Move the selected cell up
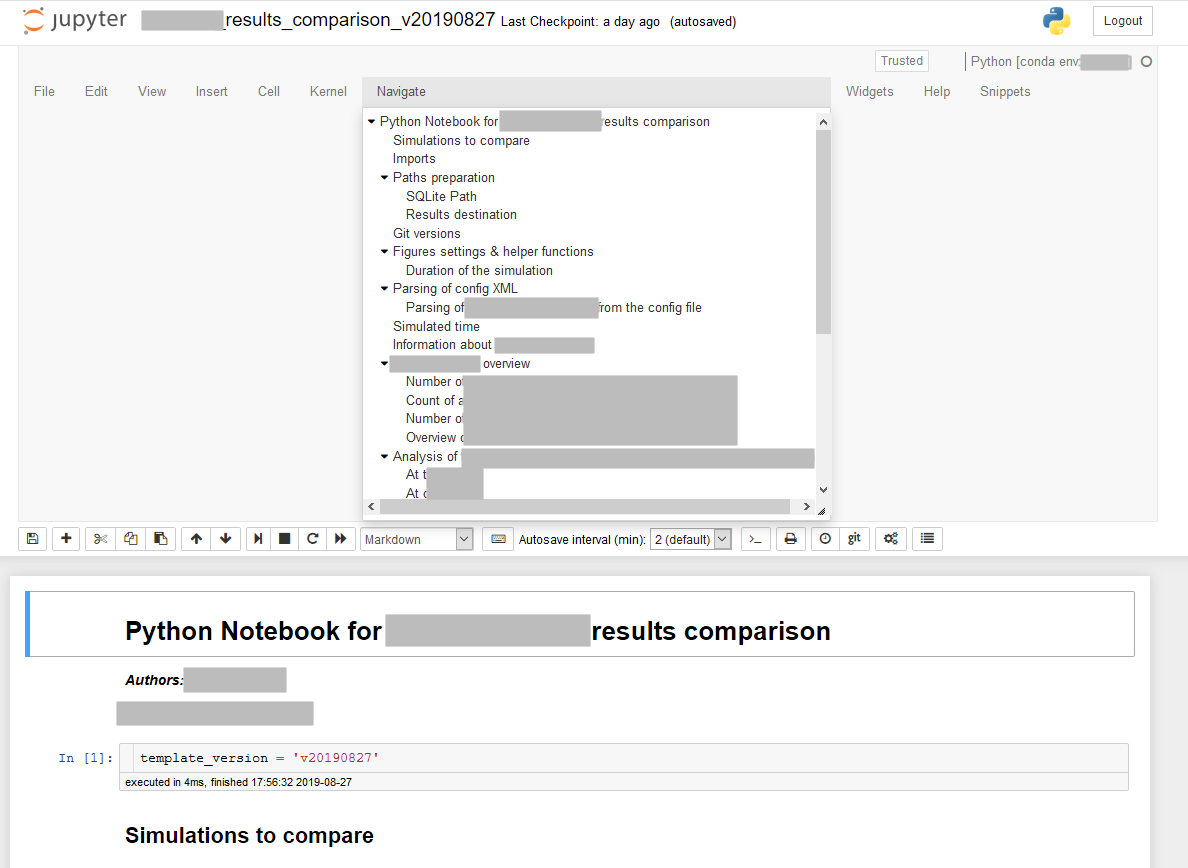1188x868 pixels. point(196,538)
